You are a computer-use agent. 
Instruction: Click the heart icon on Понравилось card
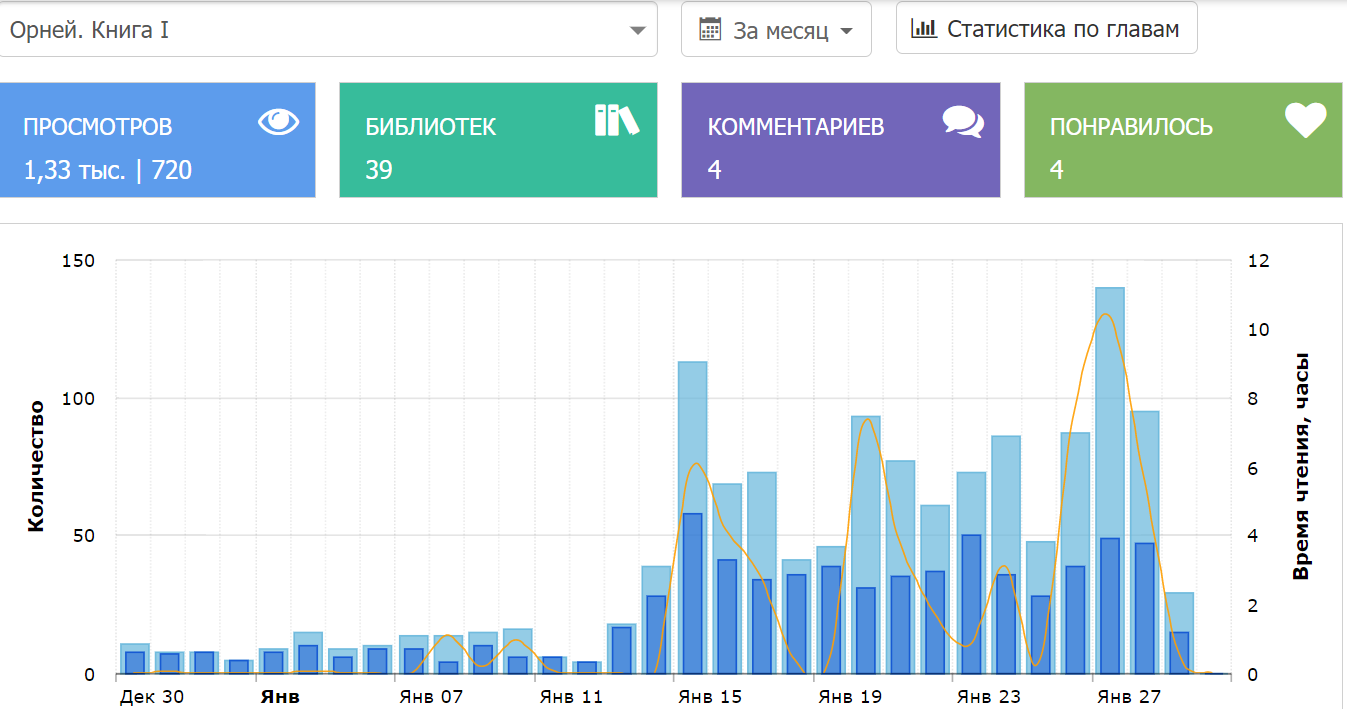point(1305,121)
